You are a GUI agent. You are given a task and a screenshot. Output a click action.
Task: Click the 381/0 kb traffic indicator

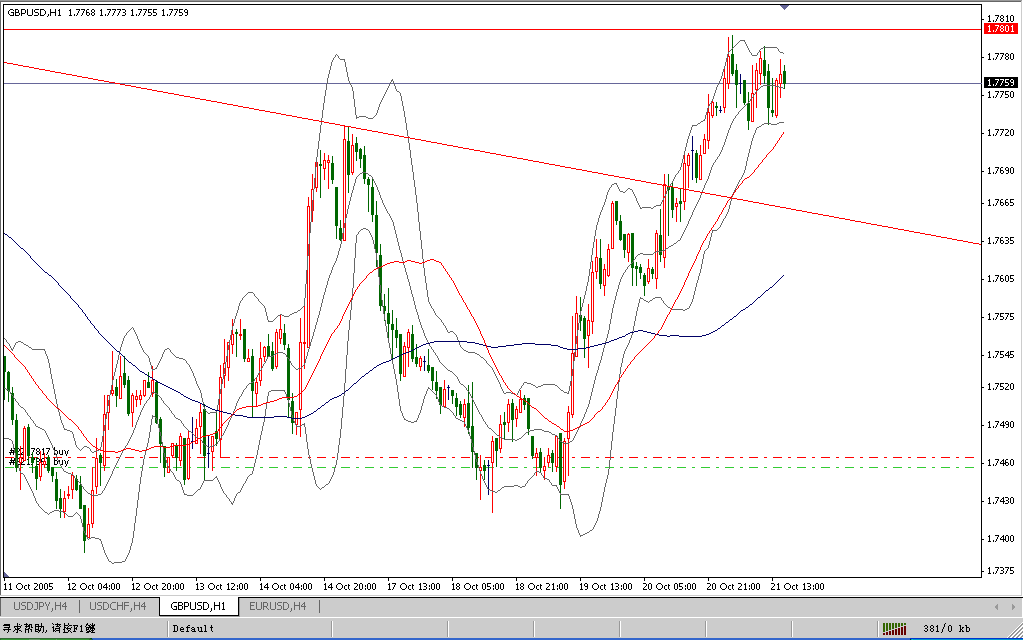tap(947, 629)
